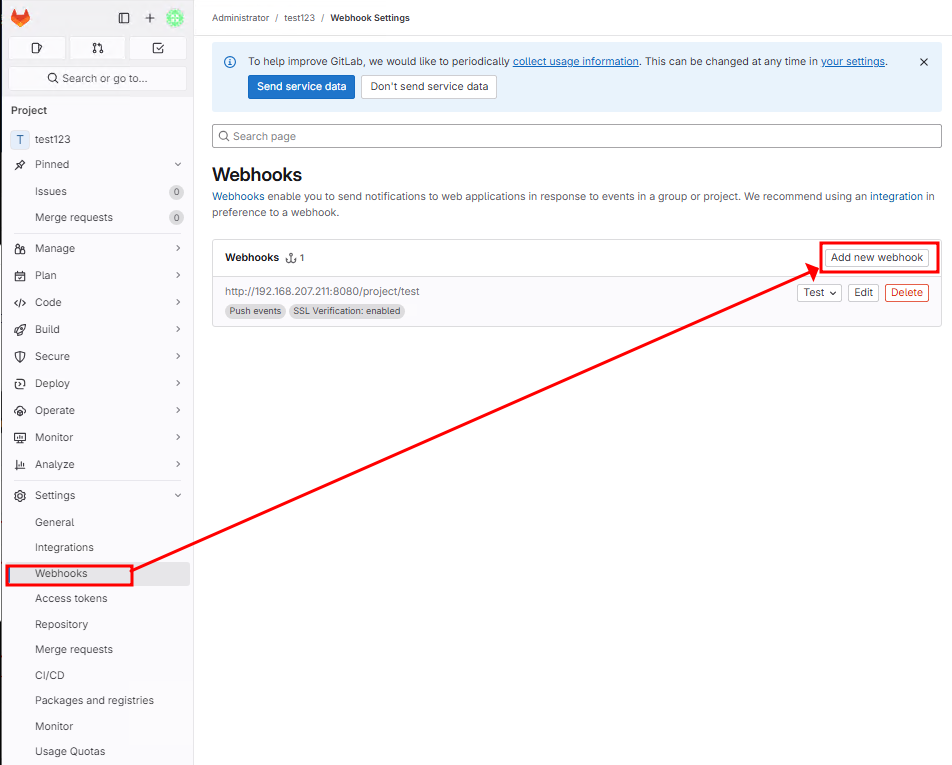Click Add new webhook button

(877, 258)
